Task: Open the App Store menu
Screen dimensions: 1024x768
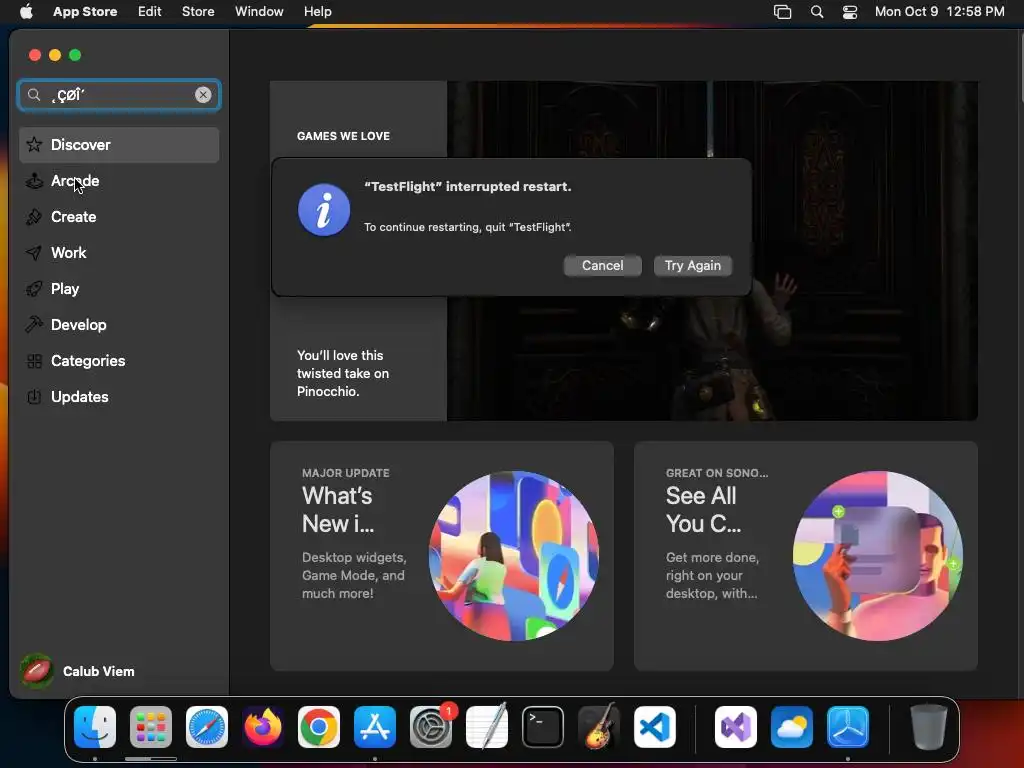Action: pyautogui.click(x=85, y=12)
